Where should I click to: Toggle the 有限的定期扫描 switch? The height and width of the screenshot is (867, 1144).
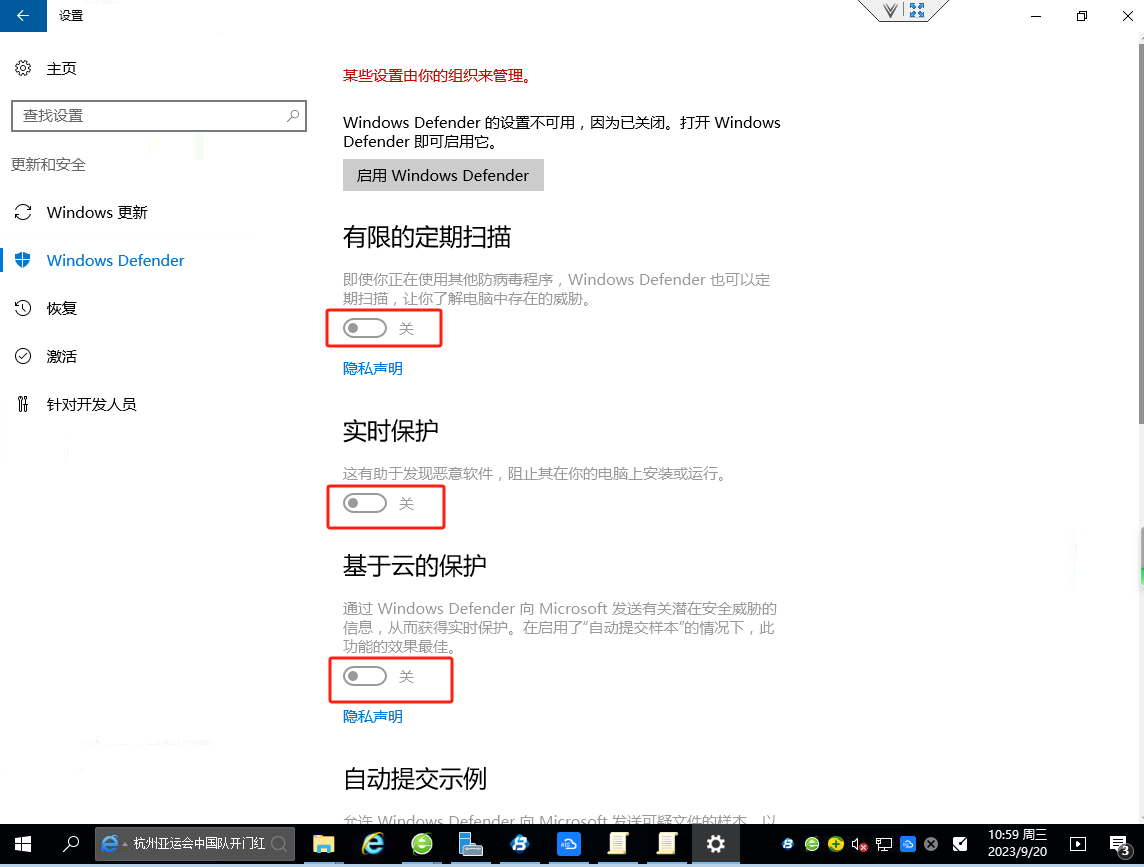point(365,328)
